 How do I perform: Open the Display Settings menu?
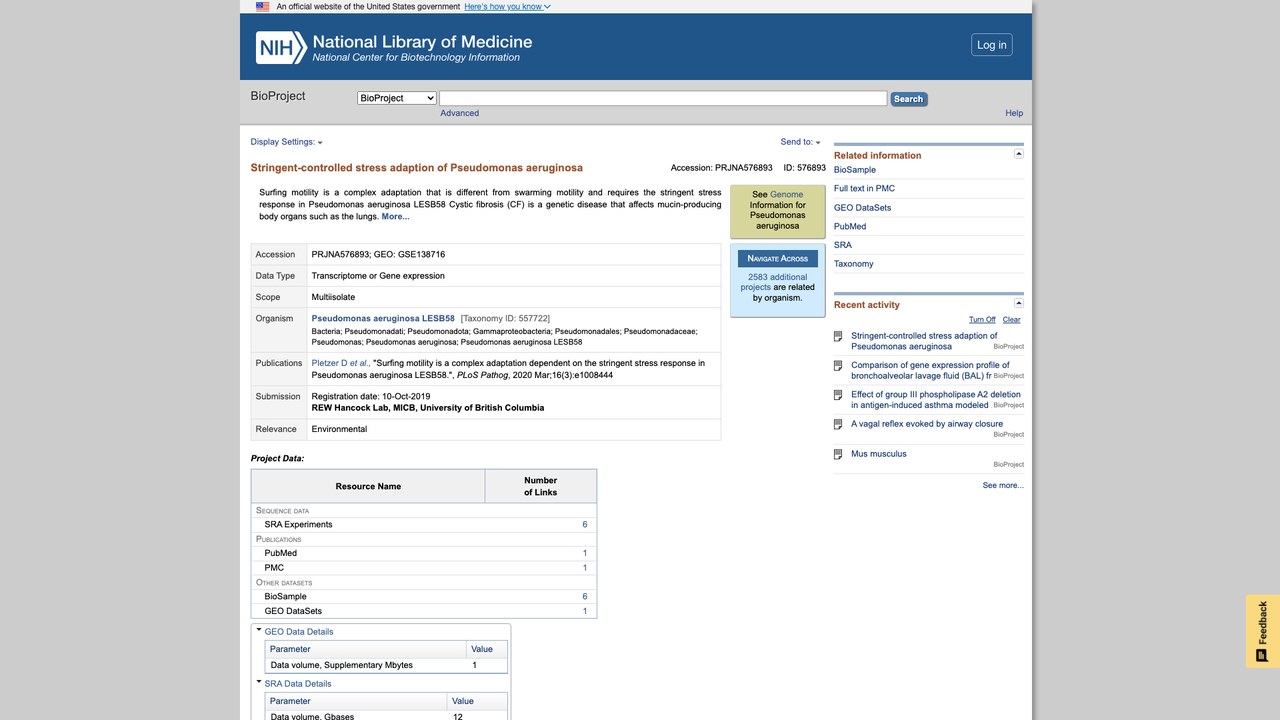(x=286, y=142)
